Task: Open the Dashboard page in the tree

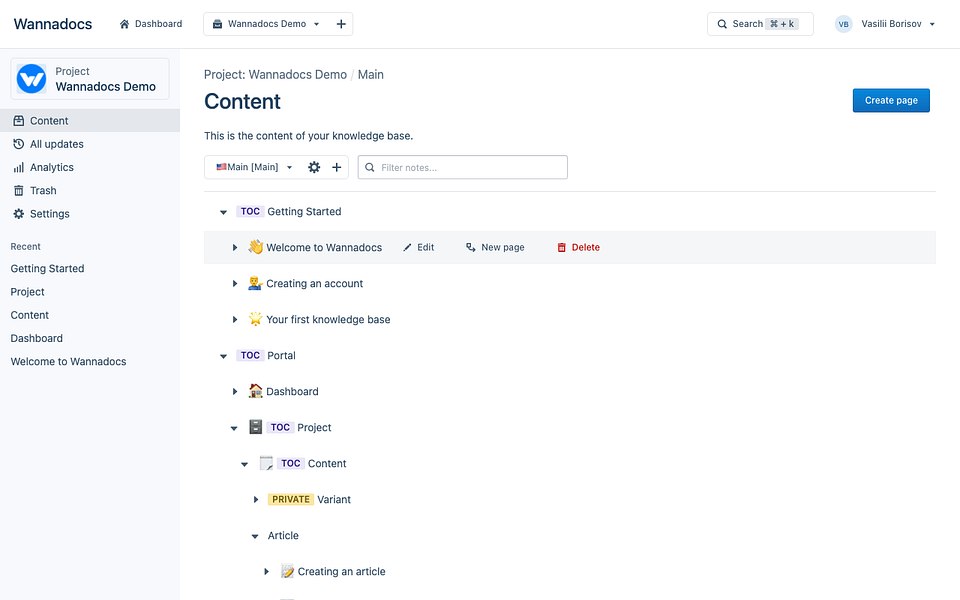Action: [292, 391]
